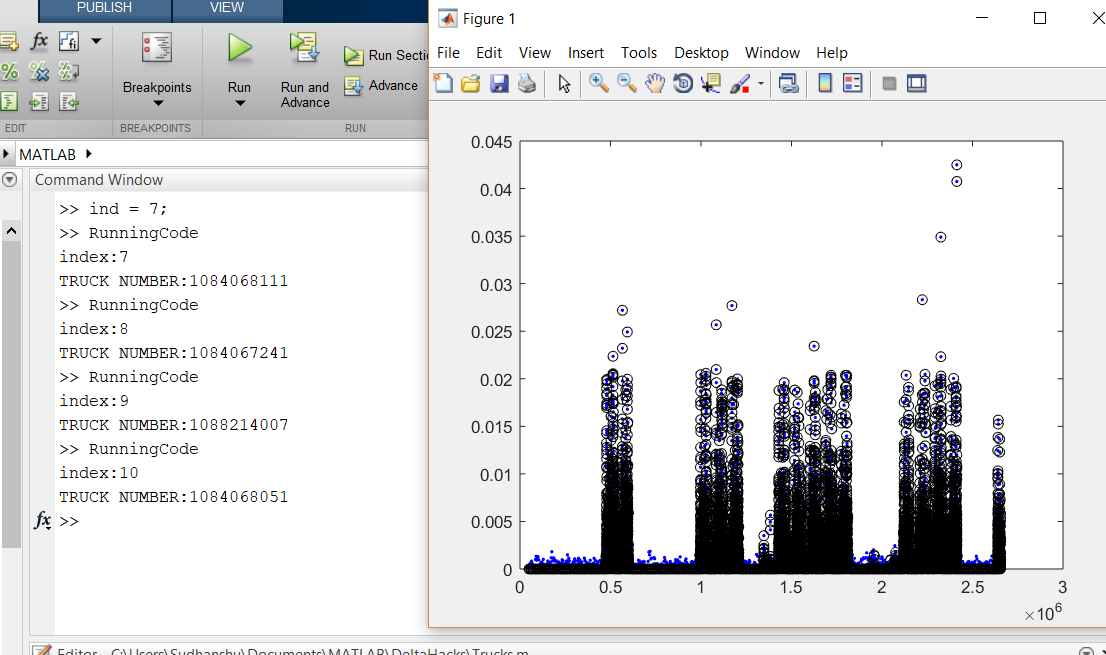1106x655 pixels.
Task: Click the Run Section button
Action: (x=385, y=56)
